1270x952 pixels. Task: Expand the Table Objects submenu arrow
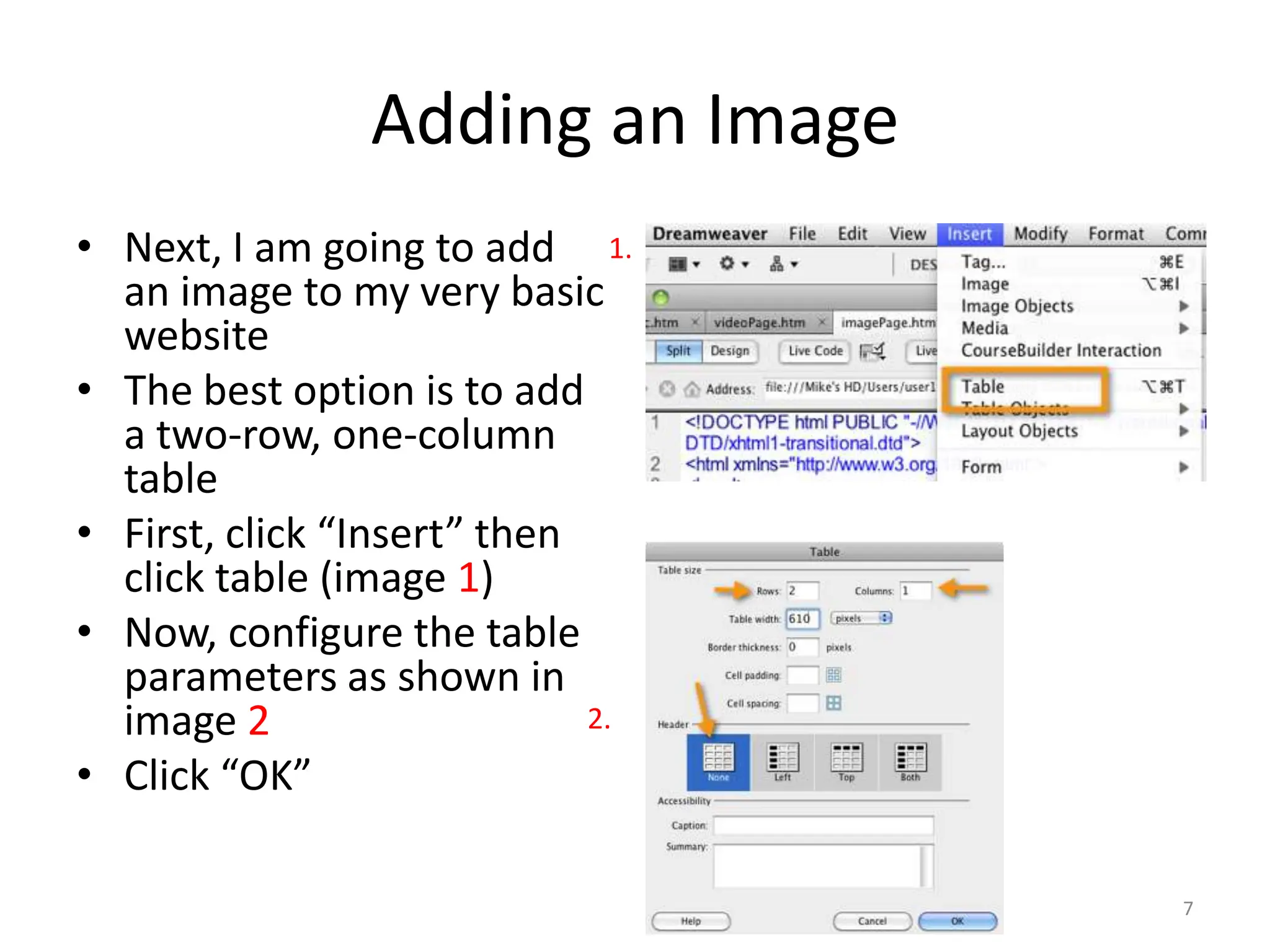tap(1184, 409)
